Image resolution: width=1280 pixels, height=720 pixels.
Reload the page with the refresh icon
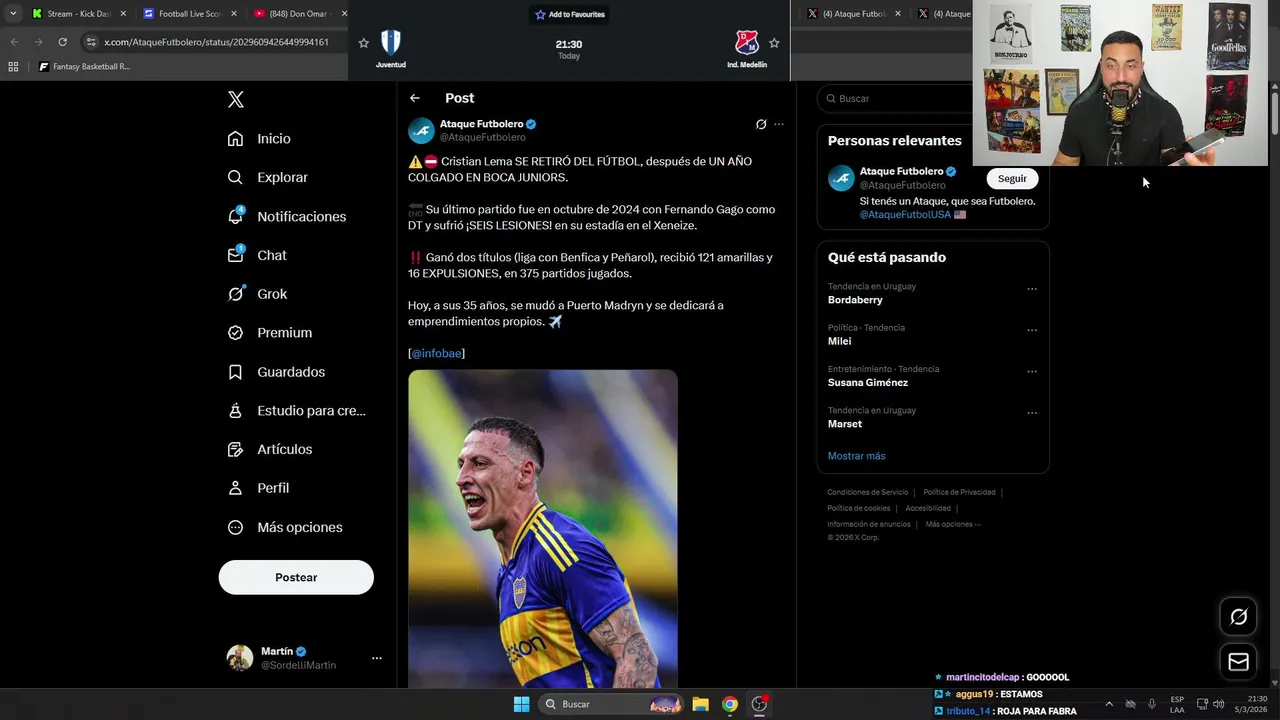62,42
